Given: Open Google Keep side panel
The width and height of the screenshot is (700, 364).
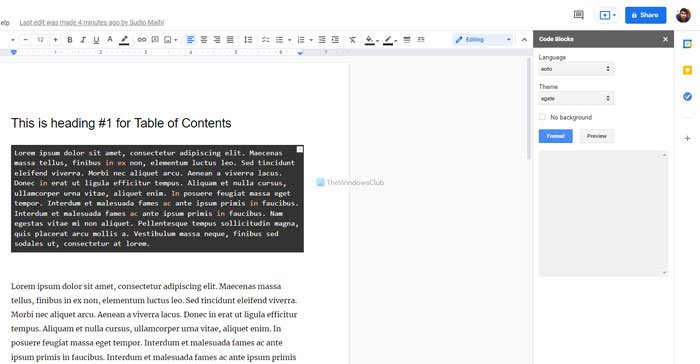Looking at the screenshot, I should coord(687,70).
